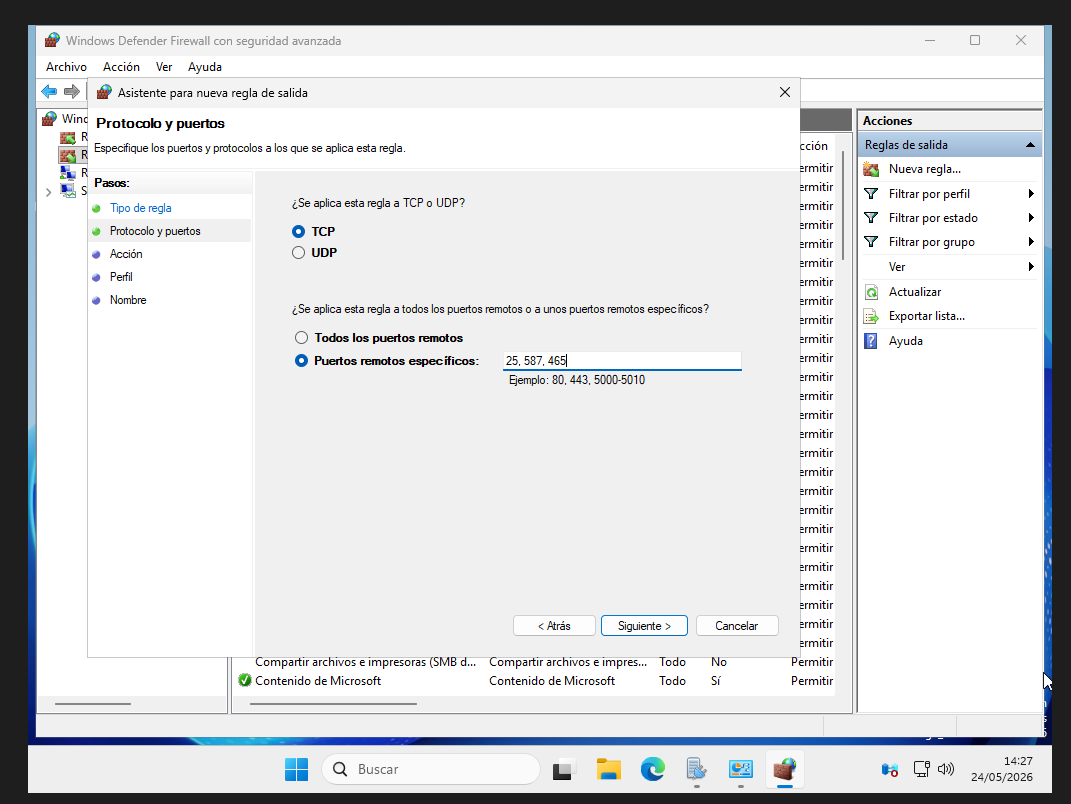1071x804 pixels.
Task: Open the Windows Start menu
Action: [296, 769]
